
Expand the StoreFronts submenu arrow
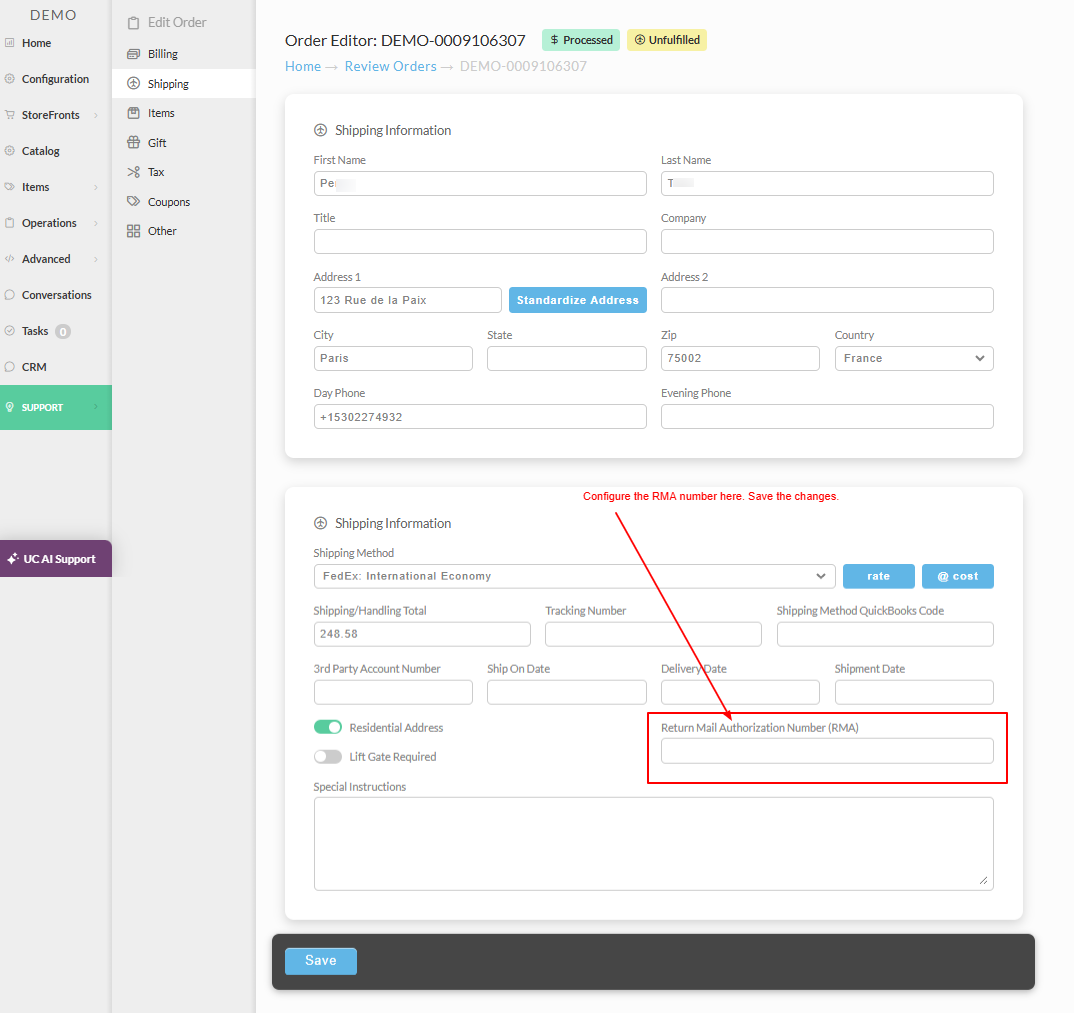96,115
